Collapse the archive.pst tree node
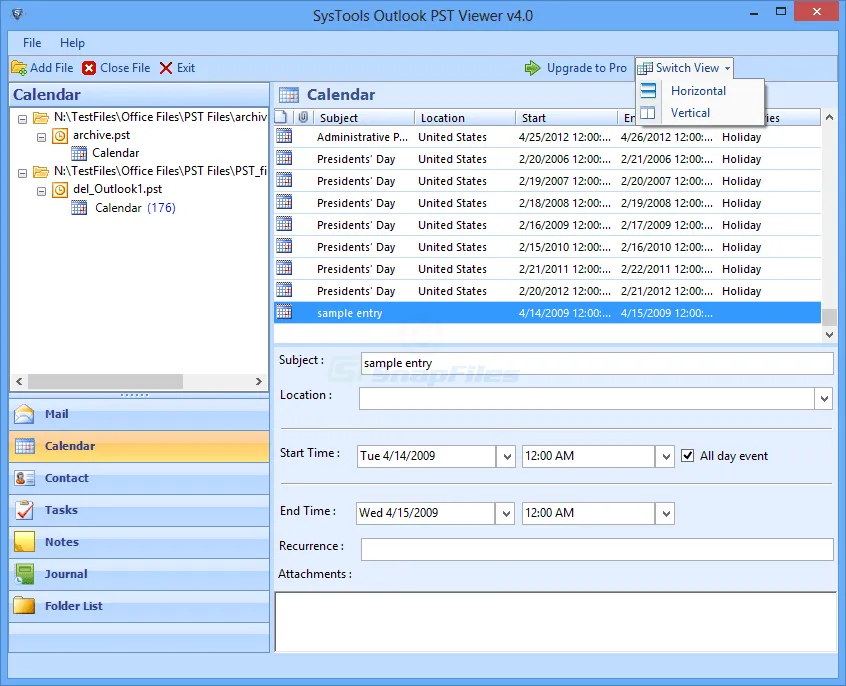Viewport: 846px width, 686px height. coord(41,135)
